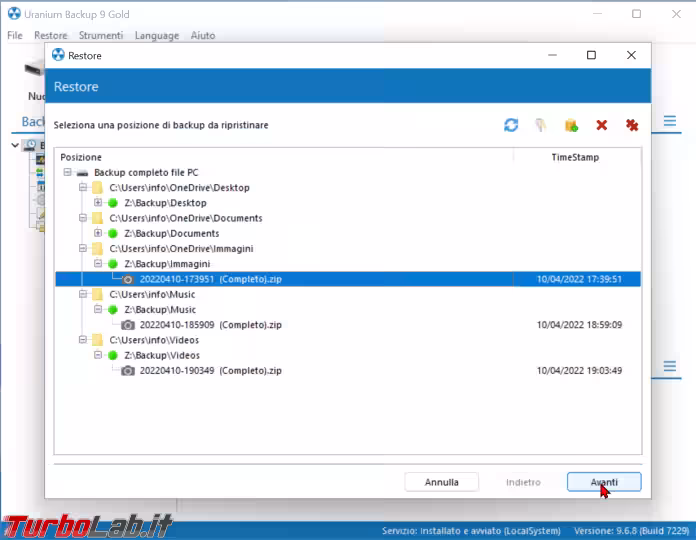Click folder icon of C:\Users\info\Videos
The image size is (696, 540).
[97, 340]
